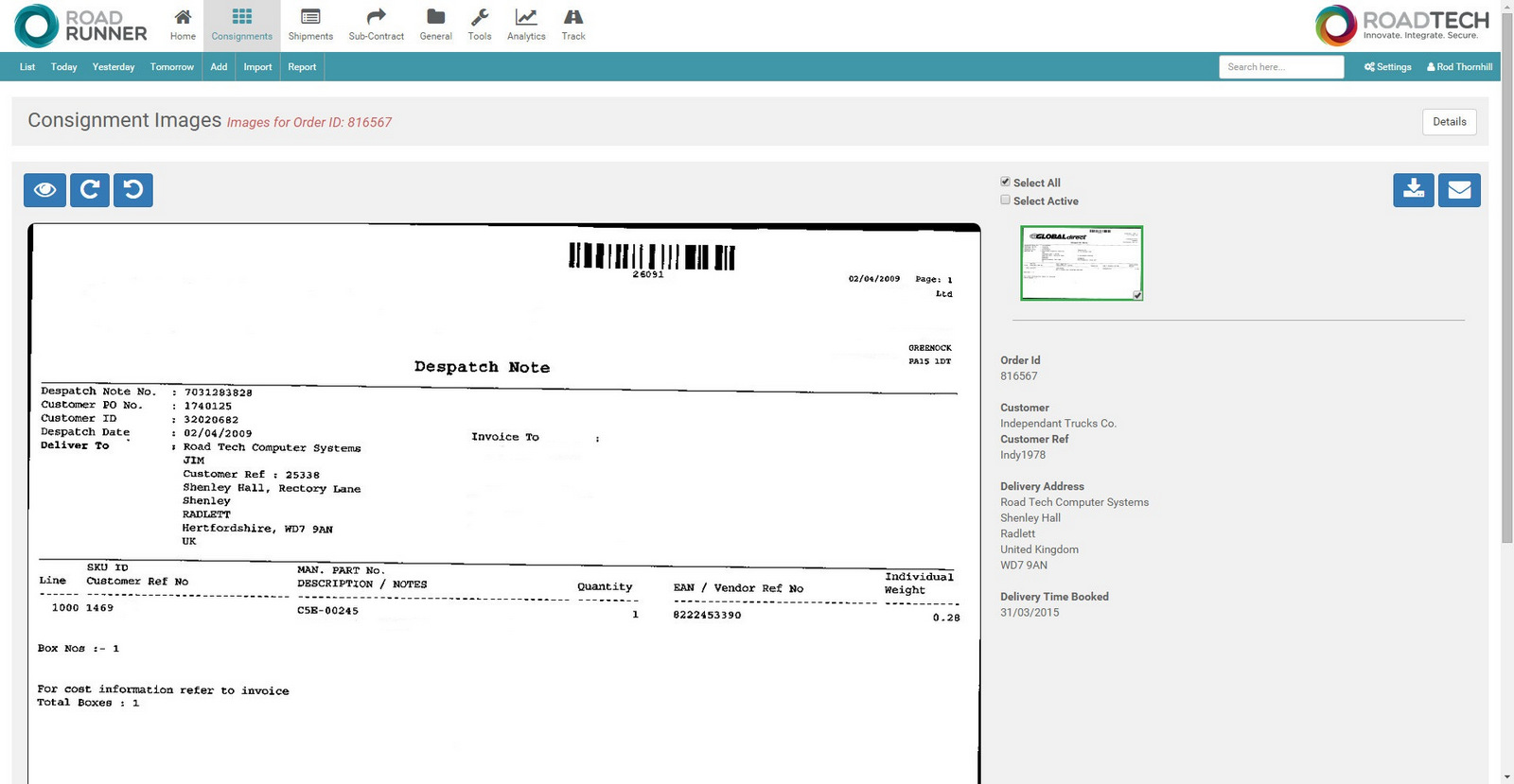
Task: Open the Rod Thornhill user menu
Action: click(1459, 67)
